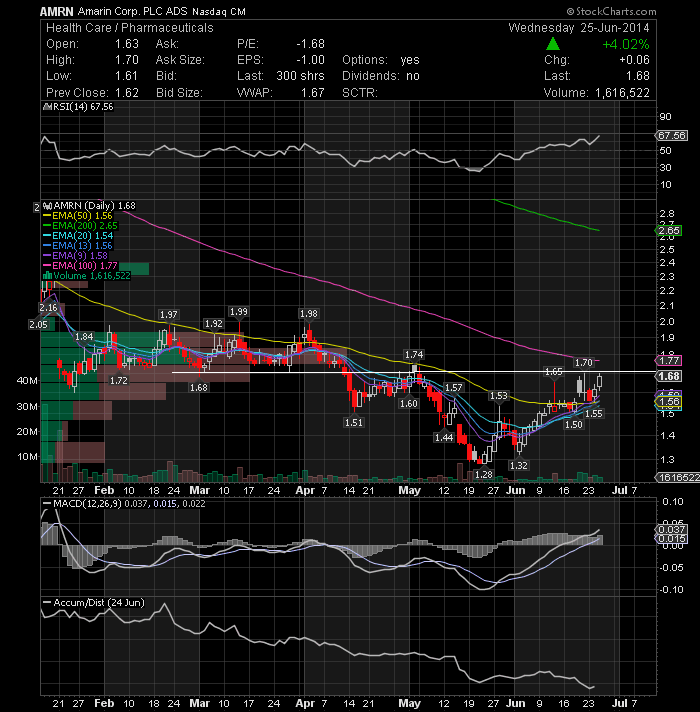Screen dimensions: 700x712
Task: Click the 1.74 May high annotation
Action: coord(414,355)
